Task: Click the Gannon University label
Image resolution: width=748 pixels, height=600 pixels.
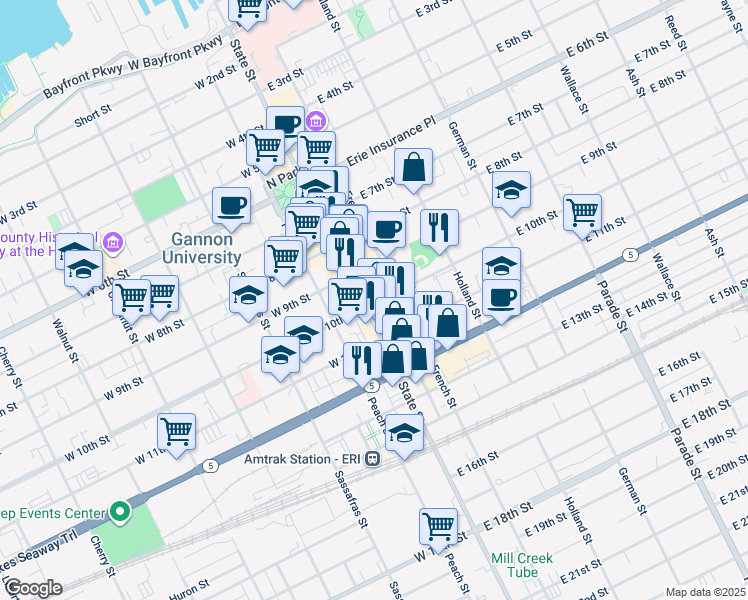Action: [202, 248]
